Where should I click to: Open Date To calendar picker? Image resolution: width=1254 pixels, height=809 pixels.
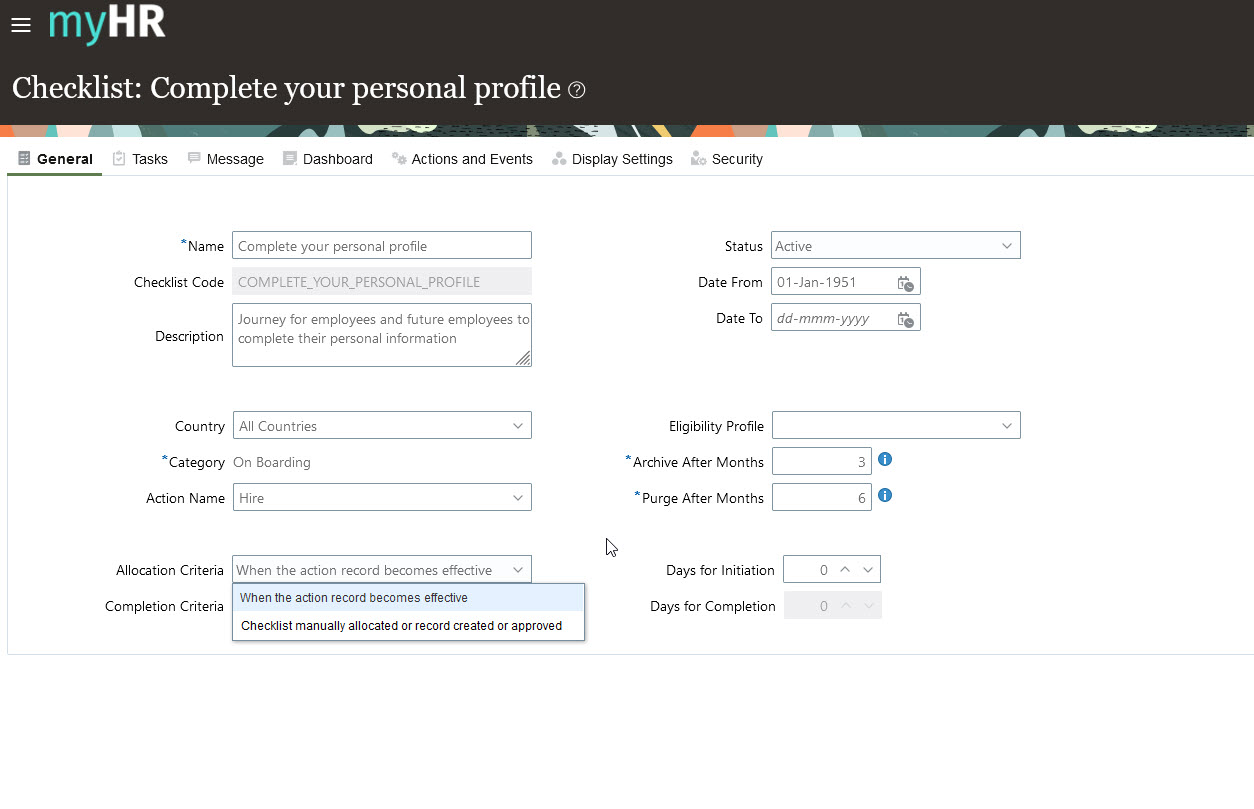[905, 319]
